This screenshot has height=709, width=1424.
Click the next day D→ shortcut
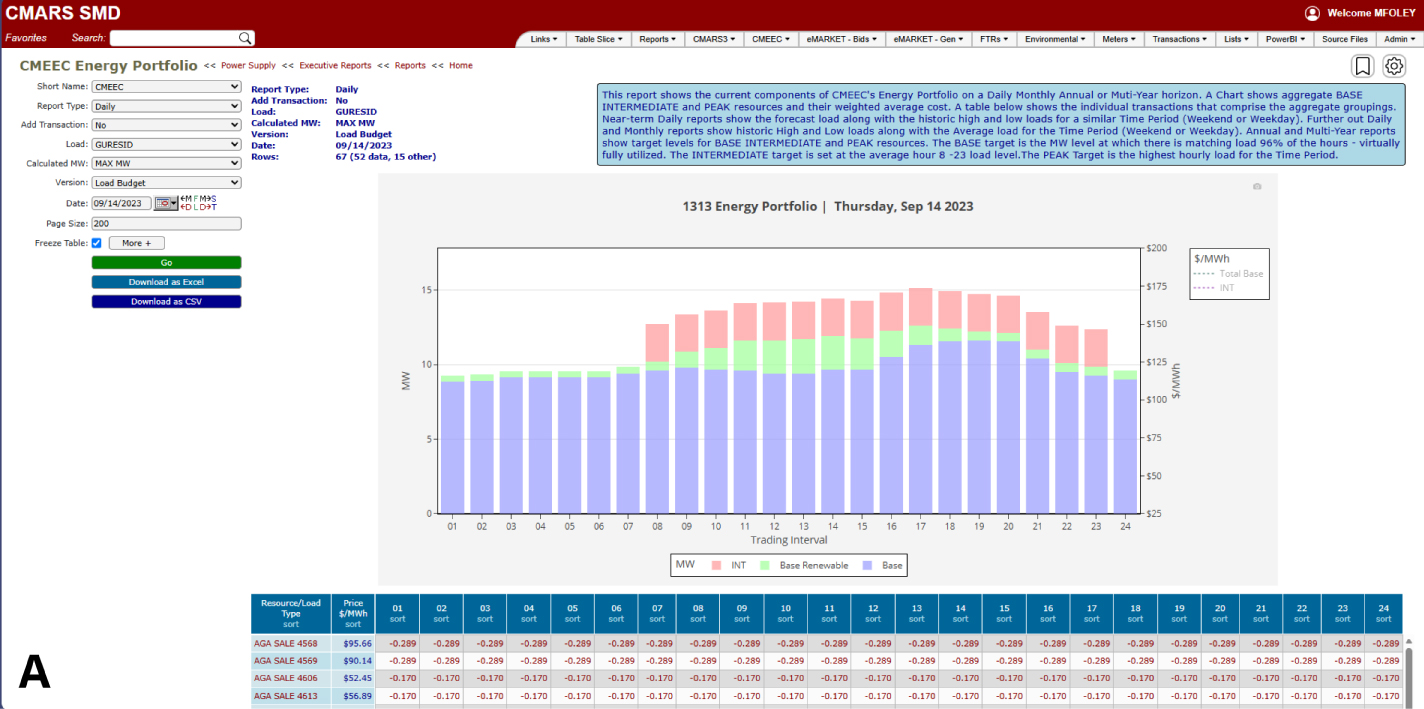coord(205,207)
